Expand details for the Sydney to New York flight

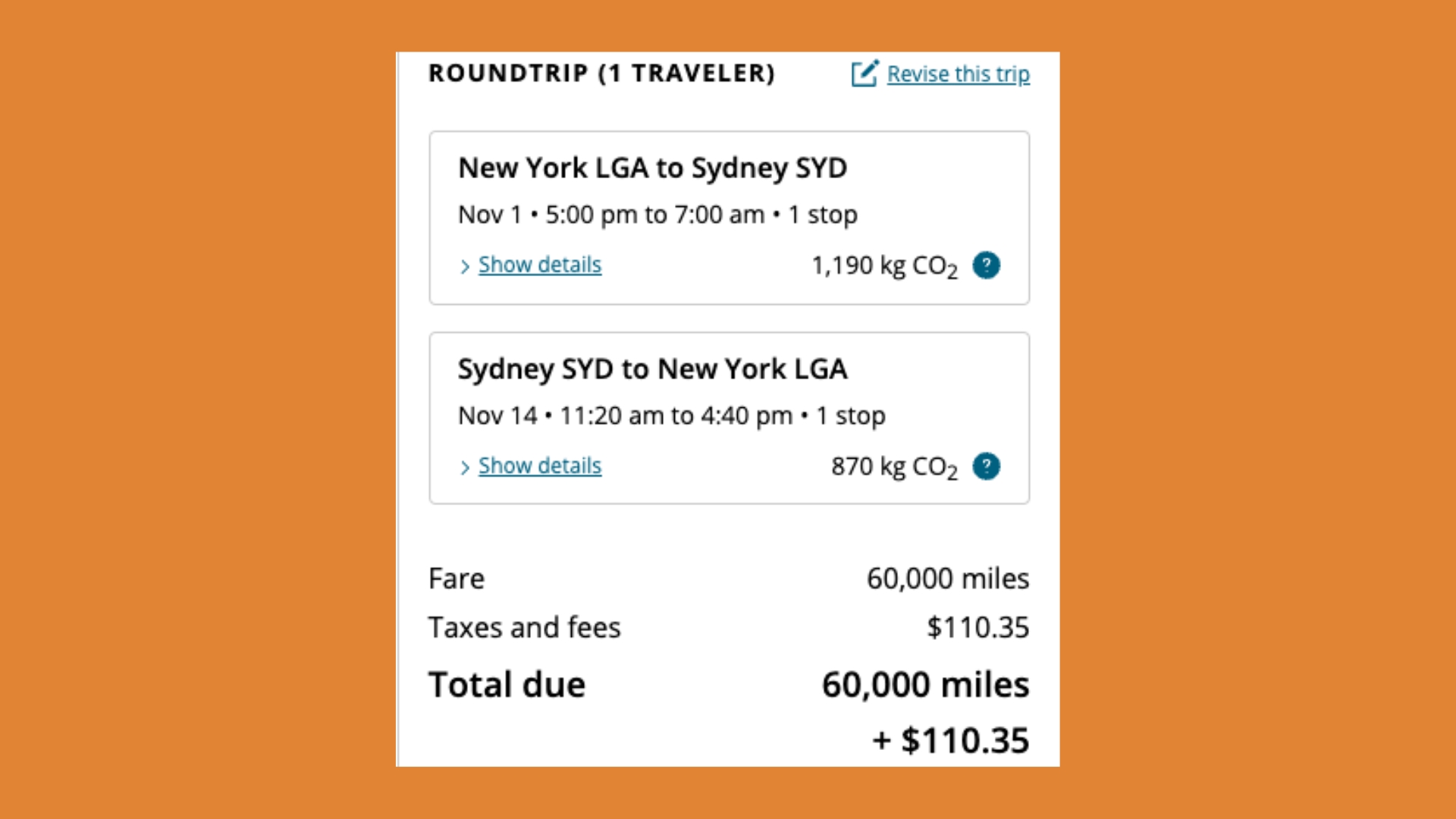tap(539, 466)
